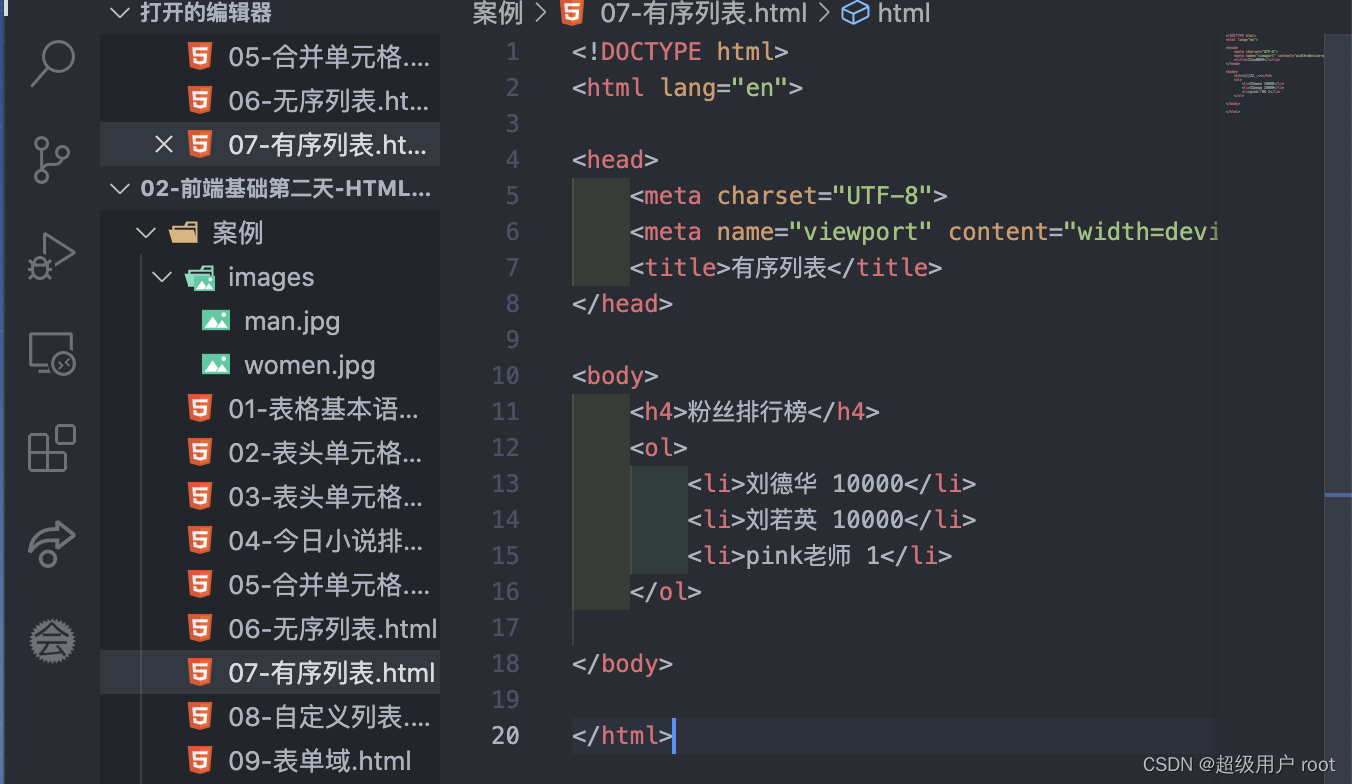Click the DOCTYPE declaration on line 1

(x=681, y=51)
